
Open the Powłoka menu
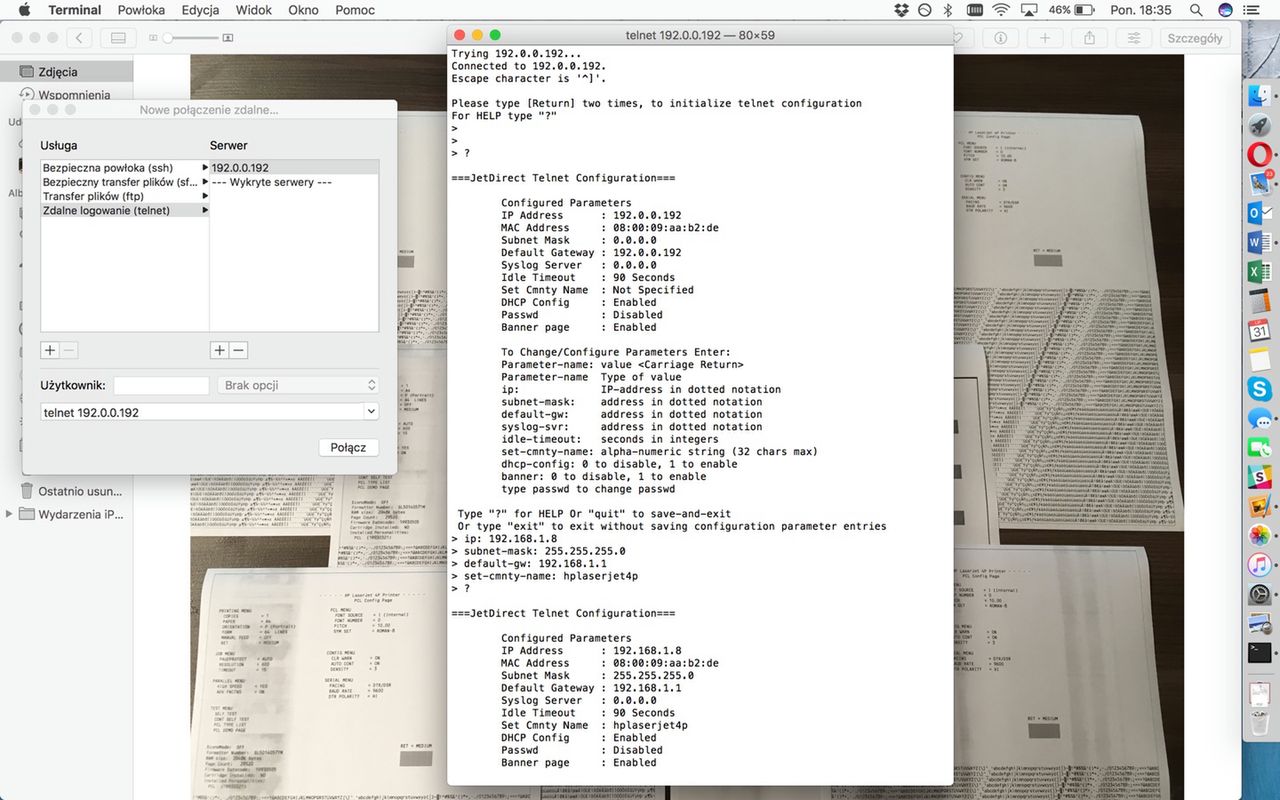coord(141,10)
